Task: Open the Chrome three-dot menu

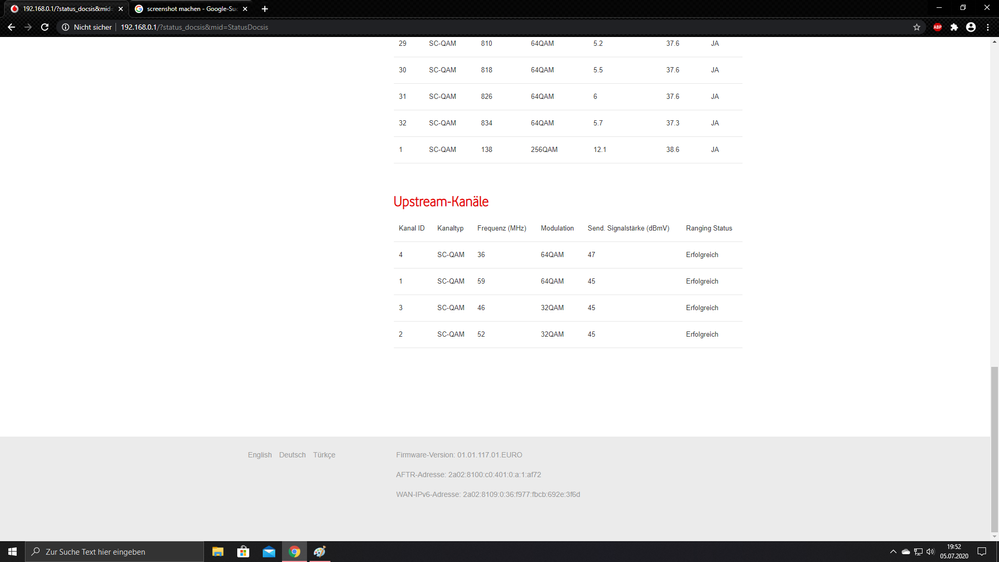Action: pyautogui.click(x=988, y=27)
